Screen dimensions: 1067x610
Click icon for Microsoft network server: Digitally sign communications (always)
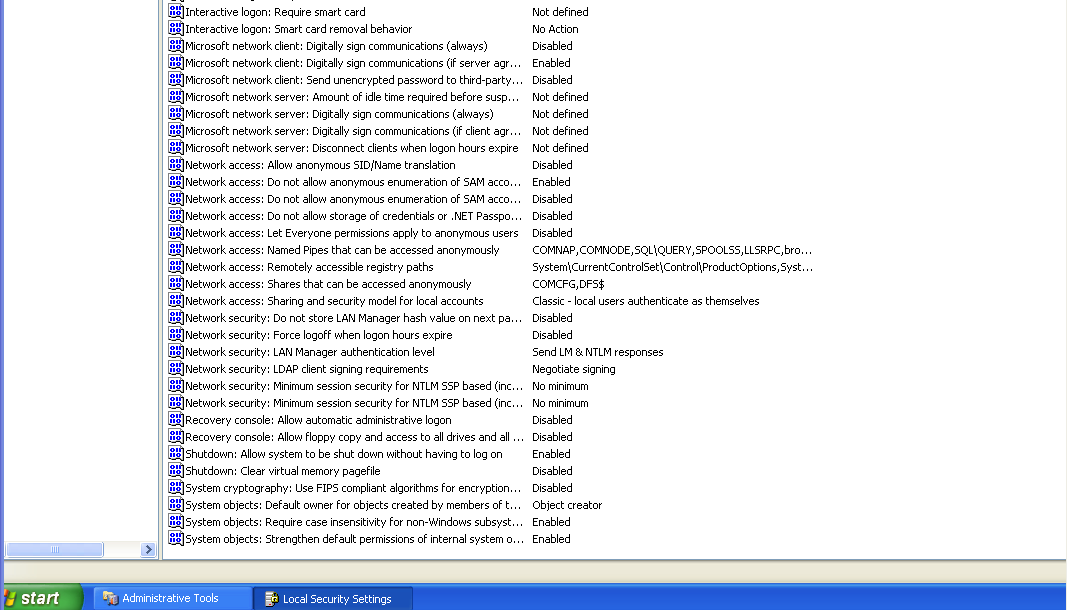[x=176, y=114]
